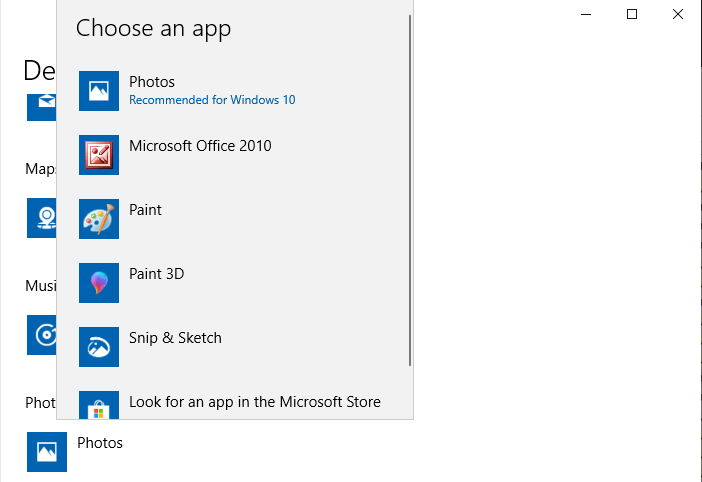Viewport: 702px width, 482px height.
Task: Pick the Paint palette icon
Action: coord(99,219)
